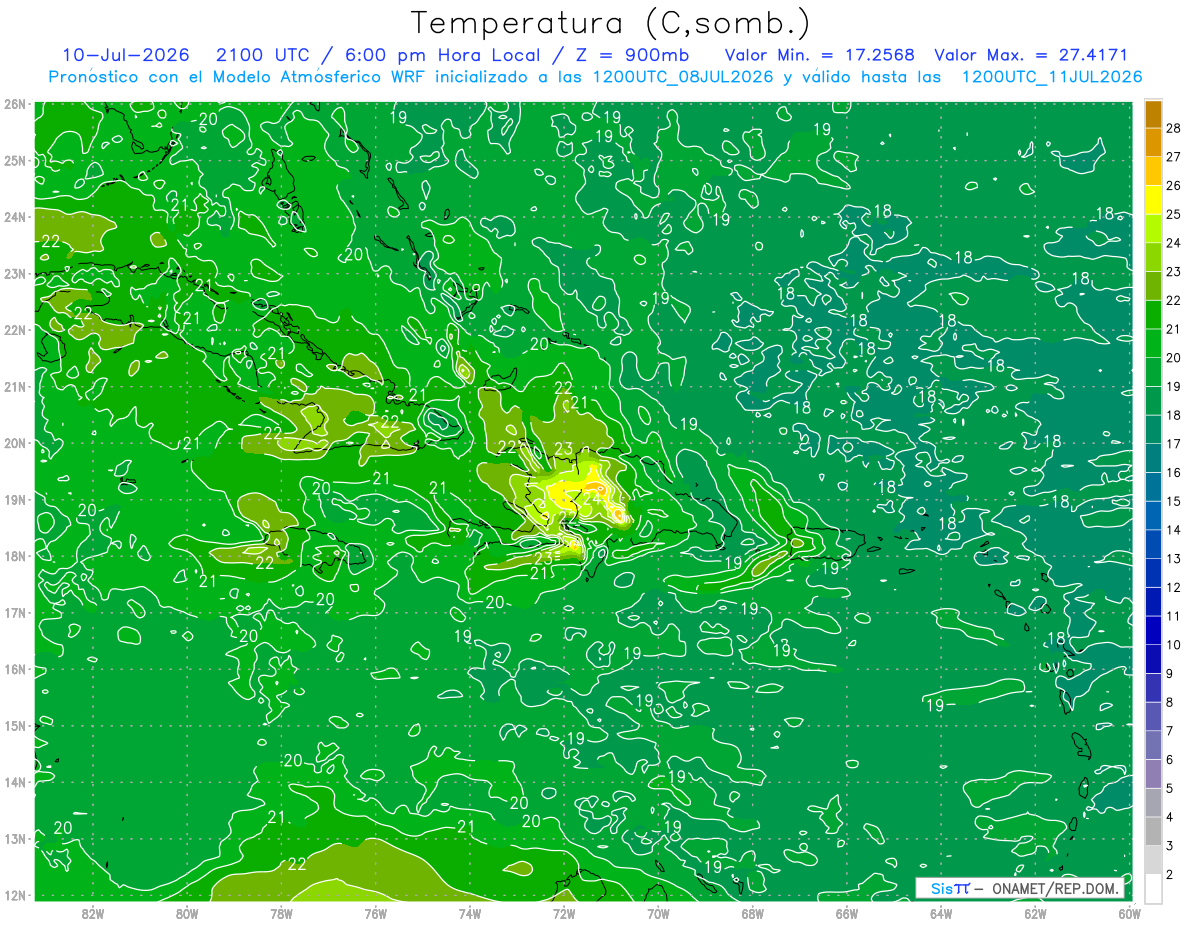Click longitude axis label 76W

point(375,913)
